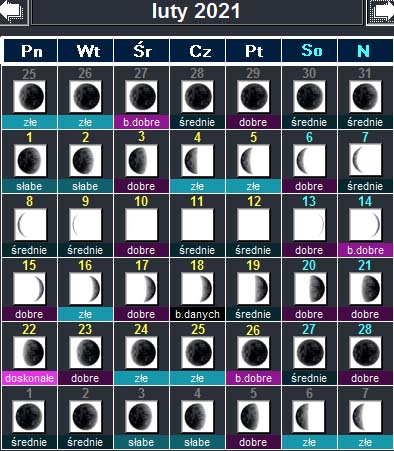This screenshot has width=394, height=451.
Task: Click the crescent moon icon for February 6
Action: pos(310,161)
